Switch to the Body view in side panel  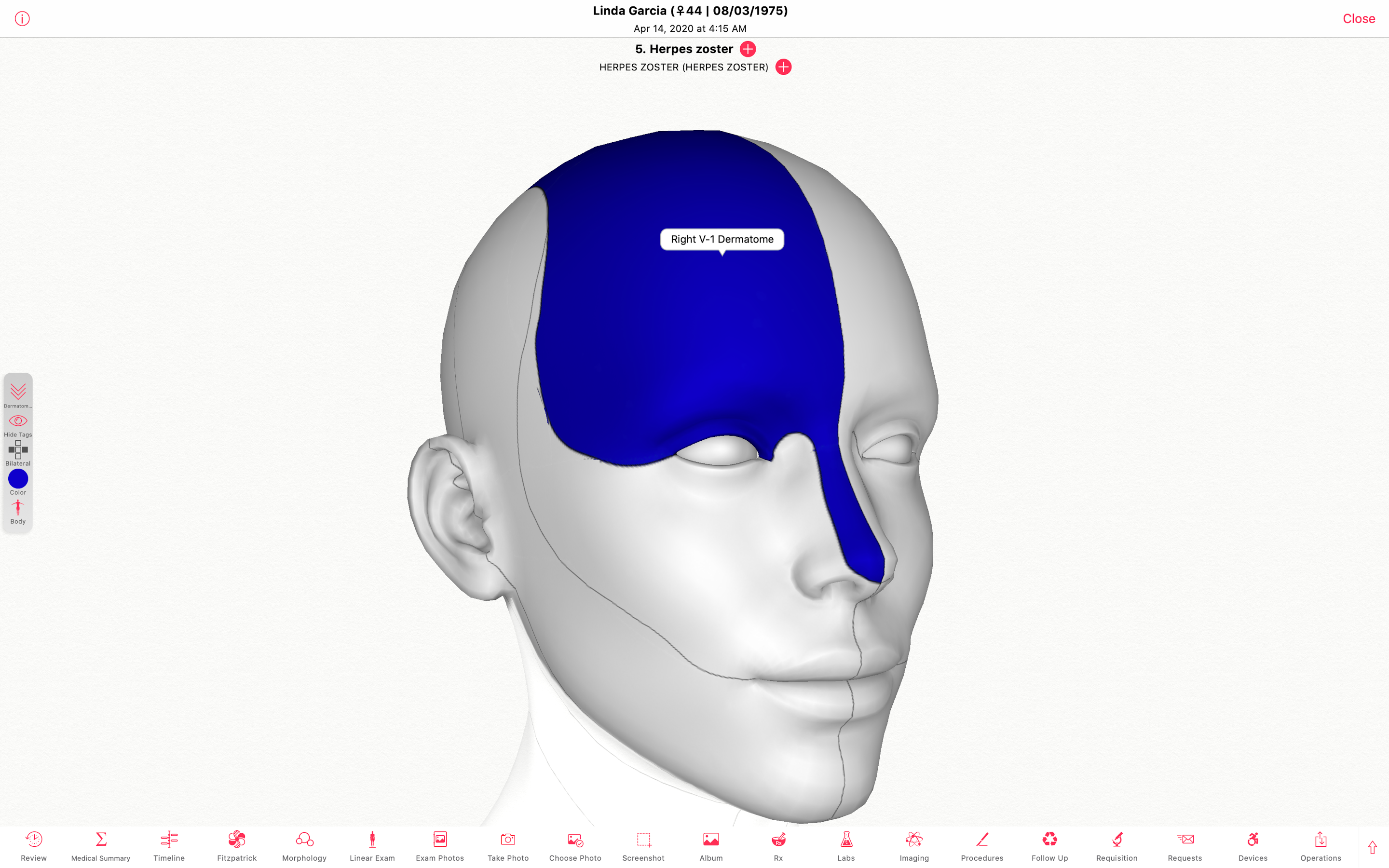click(18, 512)
